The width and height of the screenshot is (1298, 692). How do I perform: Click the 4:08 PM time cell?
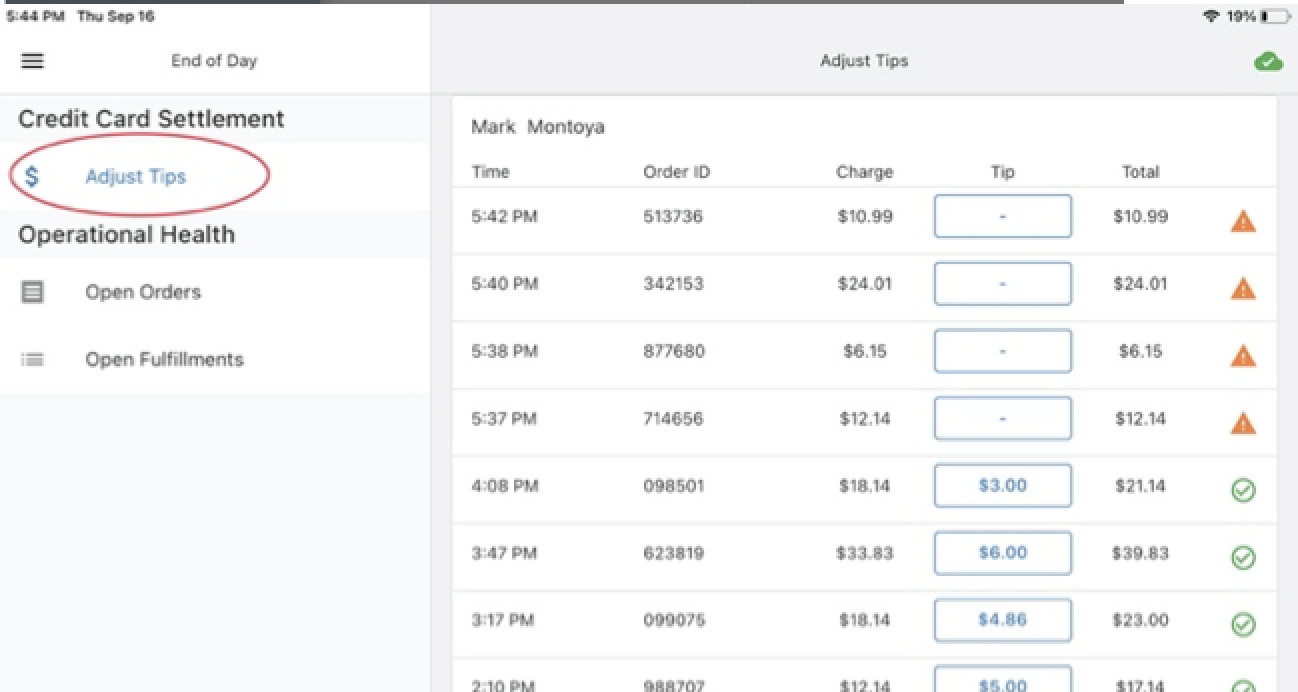click(x=505, y=486)
